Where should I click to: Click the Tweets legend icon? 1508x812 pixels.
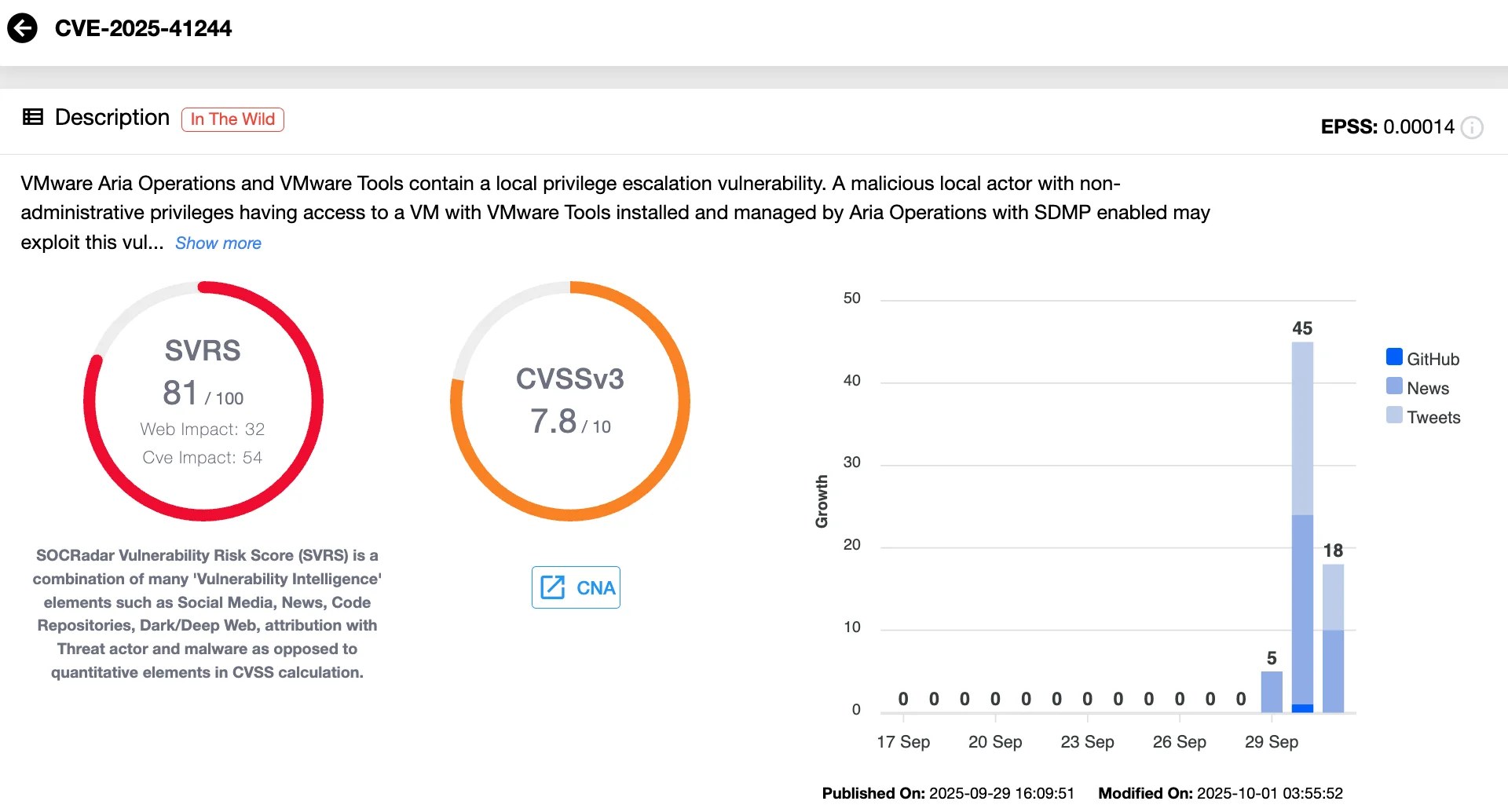[x=1393, y=416]
